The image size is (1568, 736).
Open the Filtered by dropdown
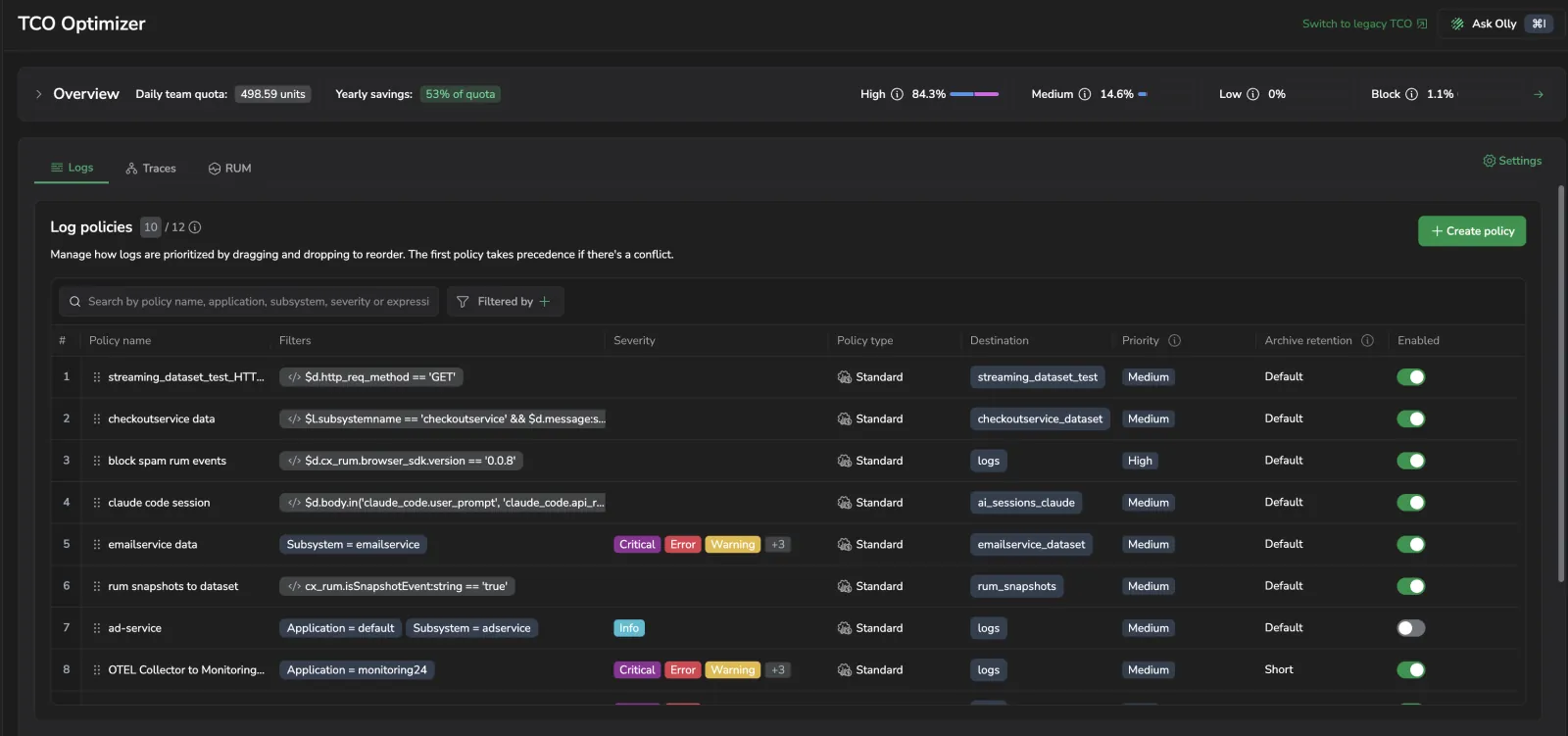505,302
